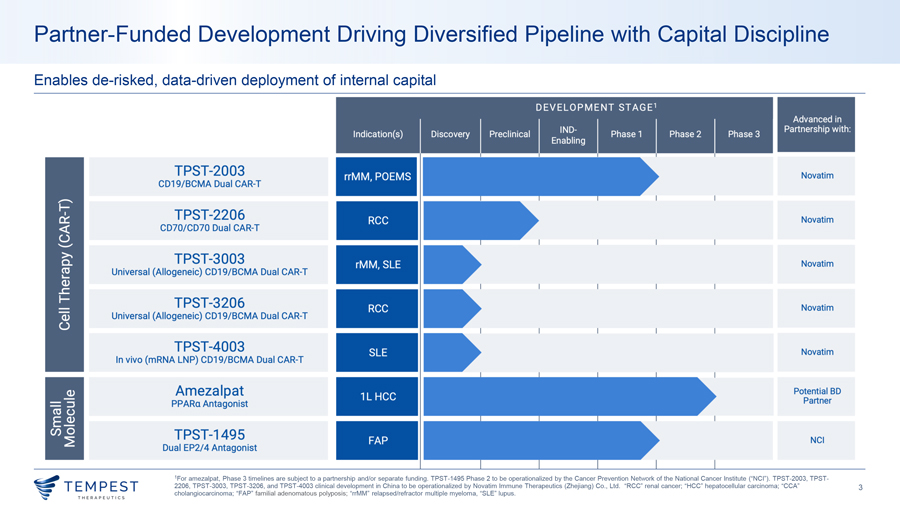Viewport: 900px width, 506px height.
Task: Click Novatim partner in TPST-2003 row
Action: tap(817, 176)
